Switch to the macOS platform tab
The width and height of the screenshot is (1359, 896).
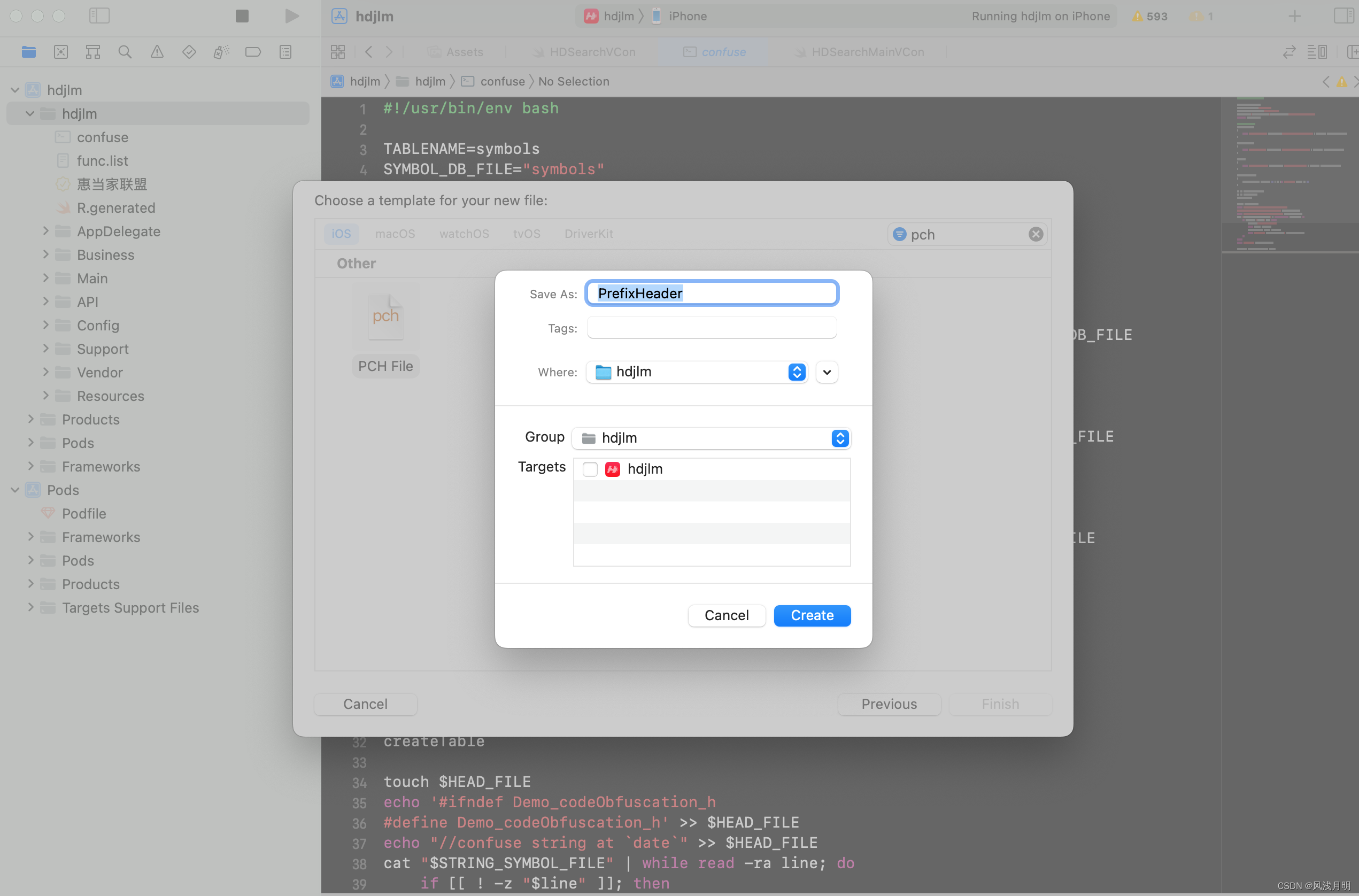[x=395, y=234]
